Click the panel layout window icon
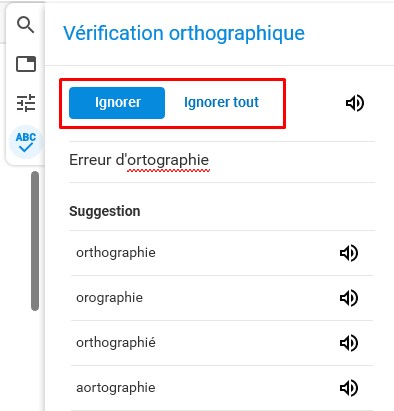This screenshot has height=411, width=394. 26,64
